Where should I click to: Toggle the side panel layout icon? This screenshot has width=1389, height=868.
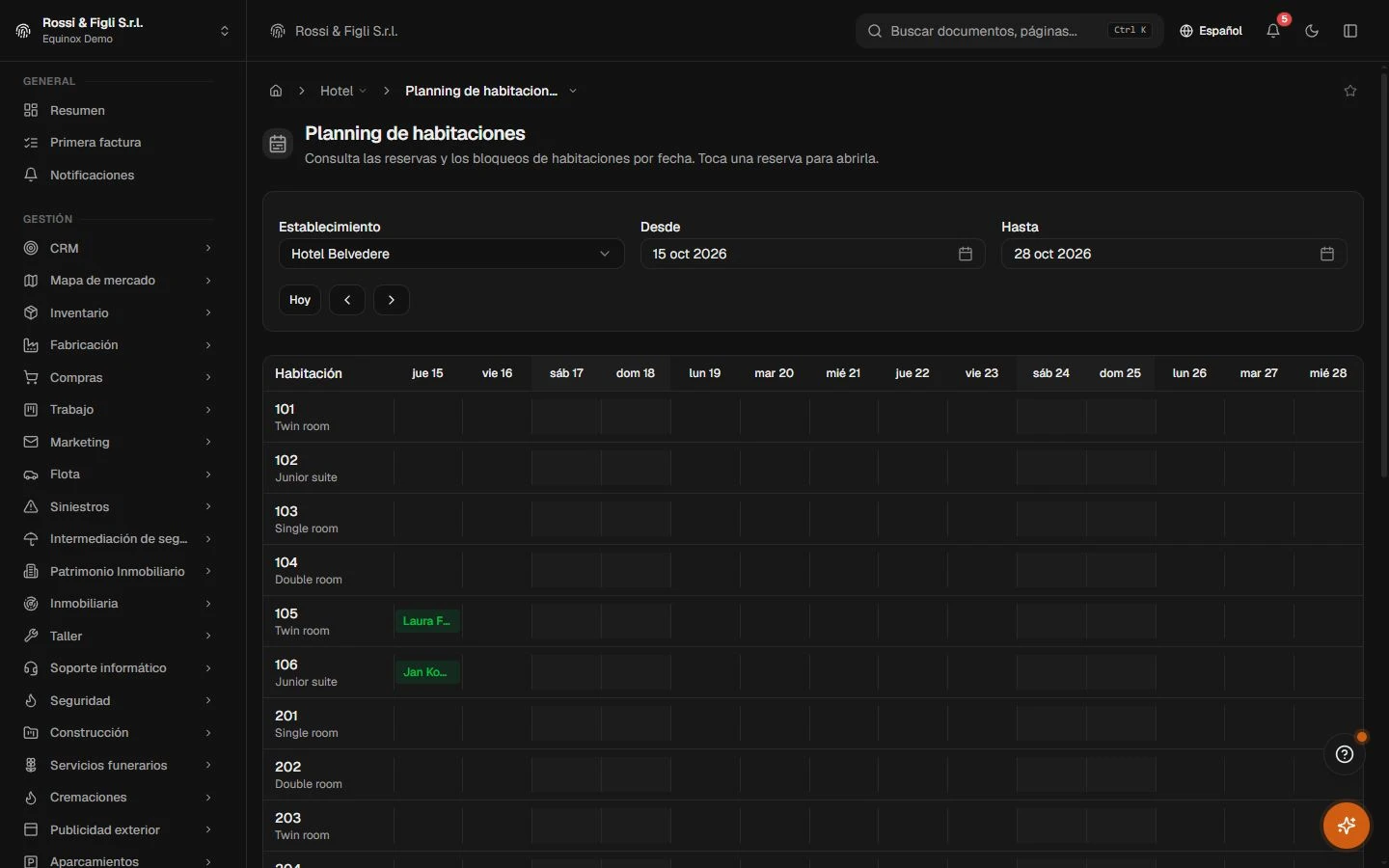point(1350,31)
